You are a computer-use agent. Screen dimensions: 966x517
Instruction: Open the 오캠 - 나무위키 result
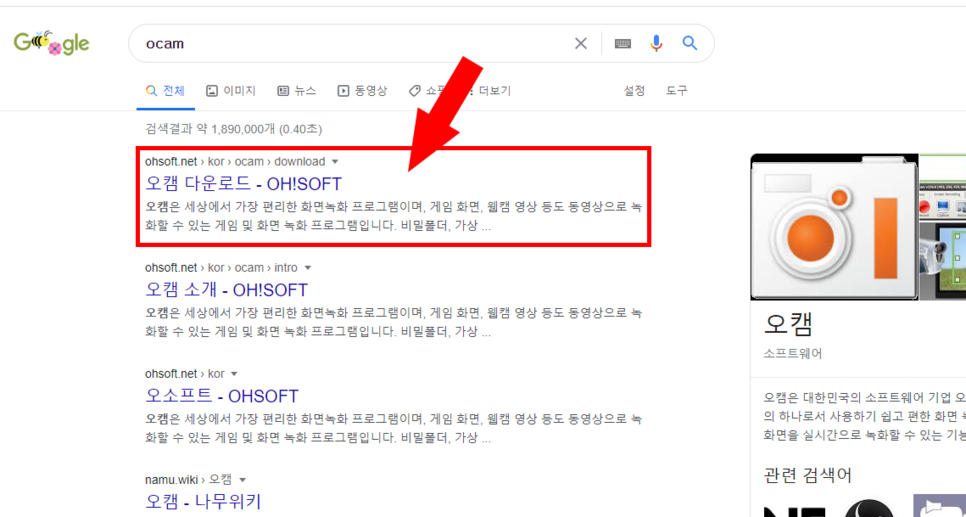point(203,501)
